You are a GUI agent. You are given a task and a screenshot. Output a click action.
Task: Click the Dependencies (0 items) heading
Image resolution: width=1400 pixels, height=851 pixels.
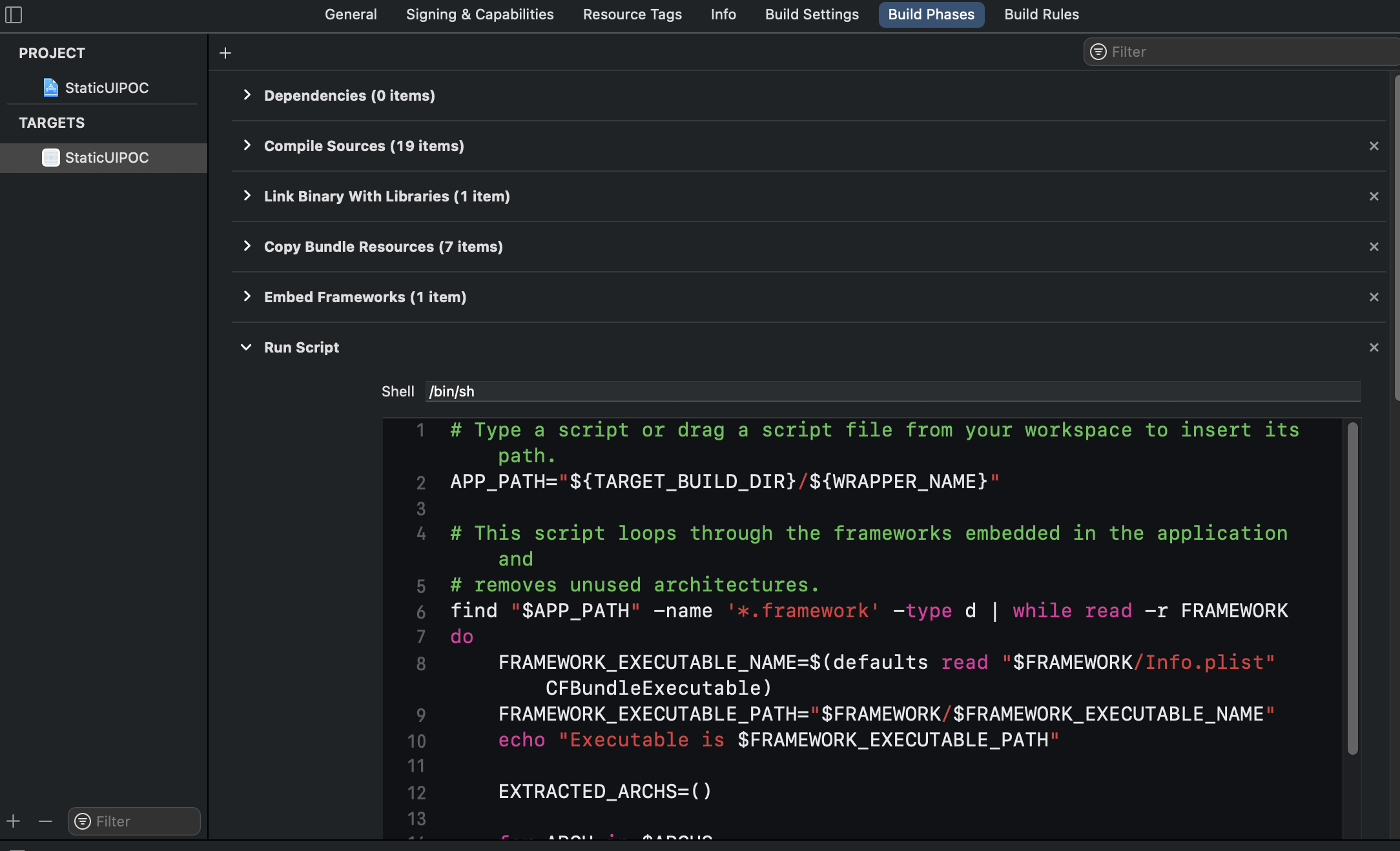pyautogui.click(x=349, y=96)
